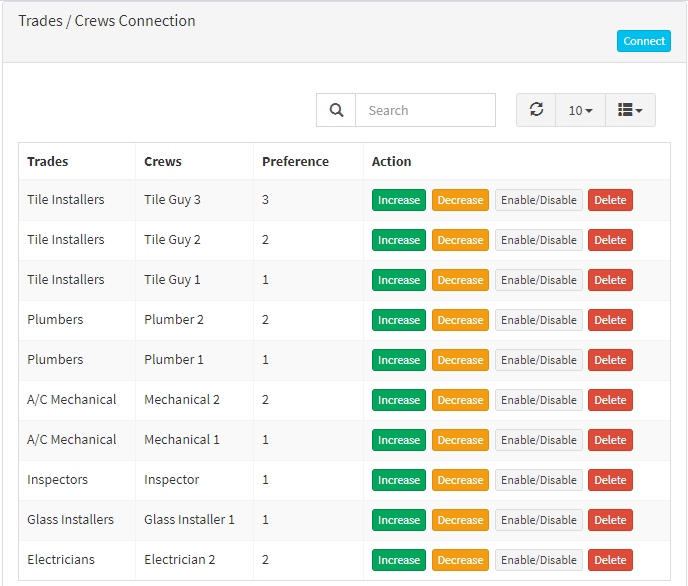Delete the Glass Installer 1 row
Viewport: 688px width, 586px height.
tap(610, 520)
